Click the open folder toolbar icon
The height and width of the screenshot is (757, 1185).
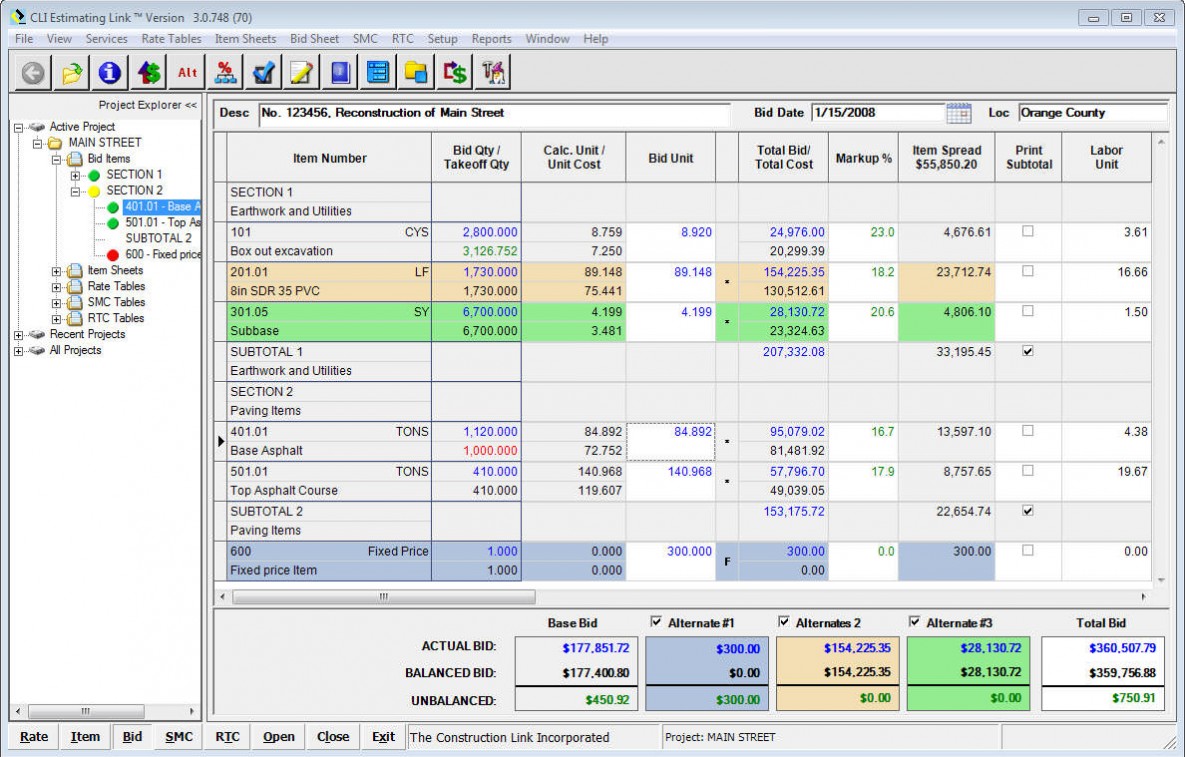(72, 73)
